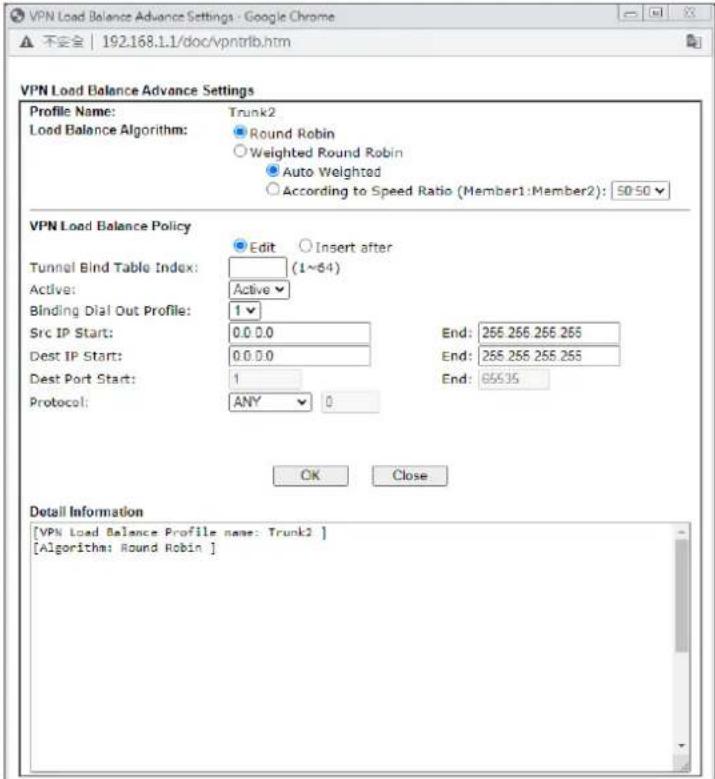715x779 pixels.
Task: Choose Weighted Round Robin option
Action: click(240, 151)
